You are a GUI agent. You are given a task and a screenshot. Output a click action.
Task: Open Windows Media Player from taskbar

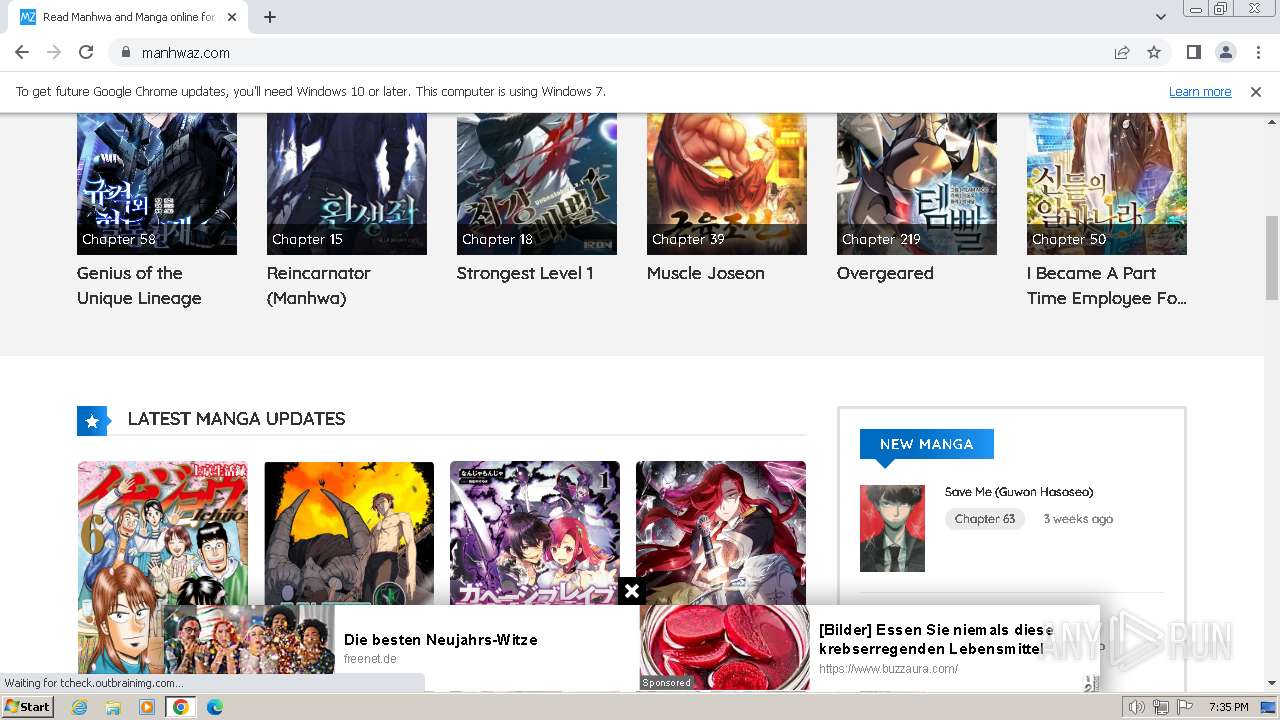(147, 707)
